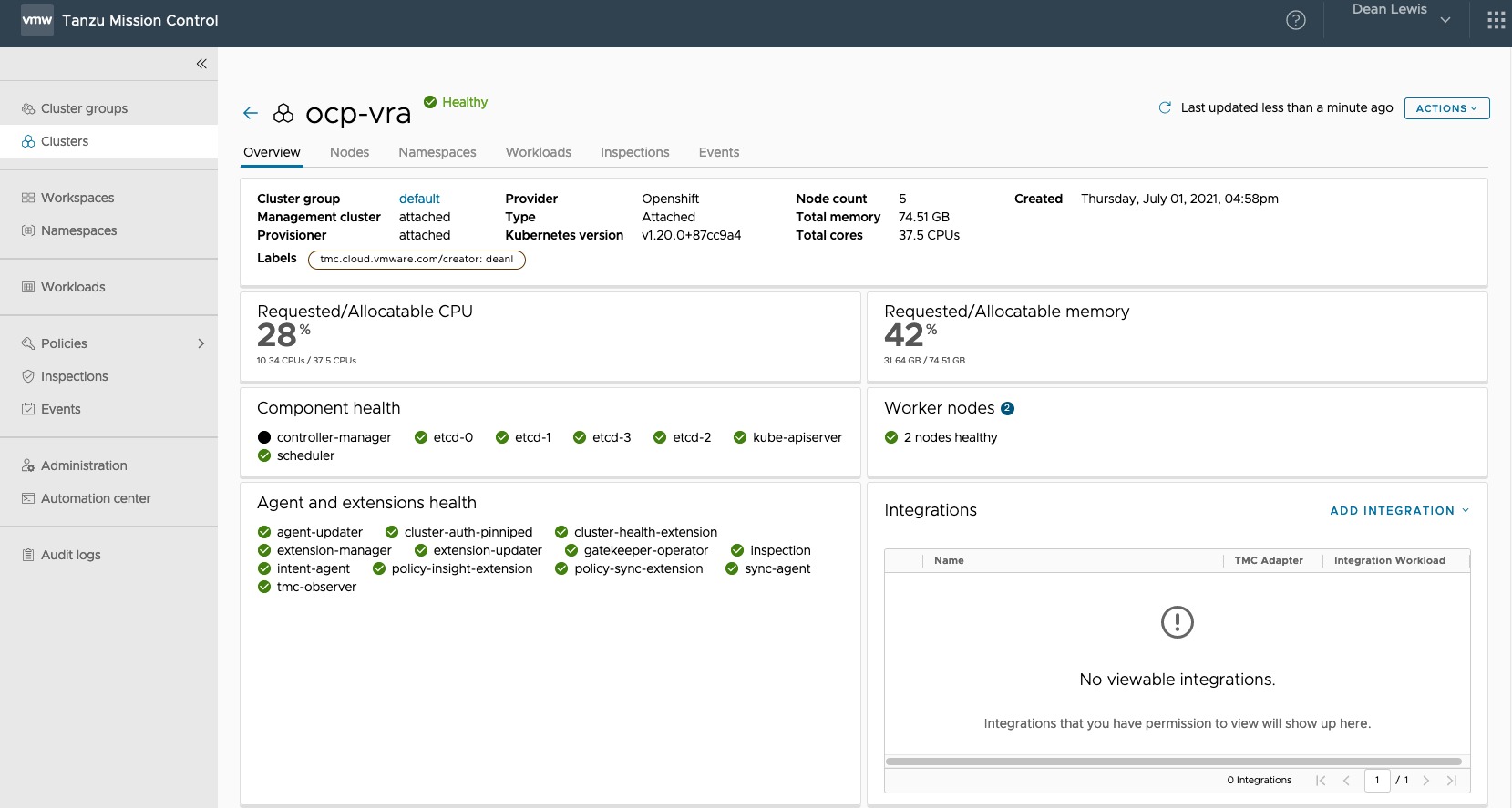Go to last integrations page icon
This screenshot has width=1512, height=808.
point(1452,781)
